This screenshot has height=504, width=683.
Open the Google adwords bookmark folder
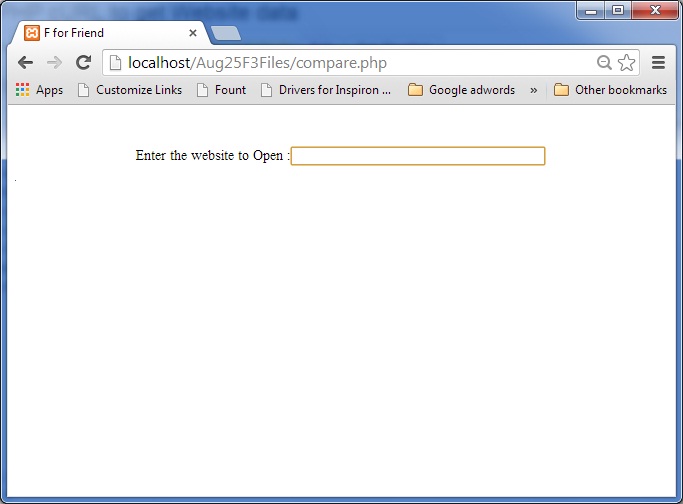(x=461, y=90)
